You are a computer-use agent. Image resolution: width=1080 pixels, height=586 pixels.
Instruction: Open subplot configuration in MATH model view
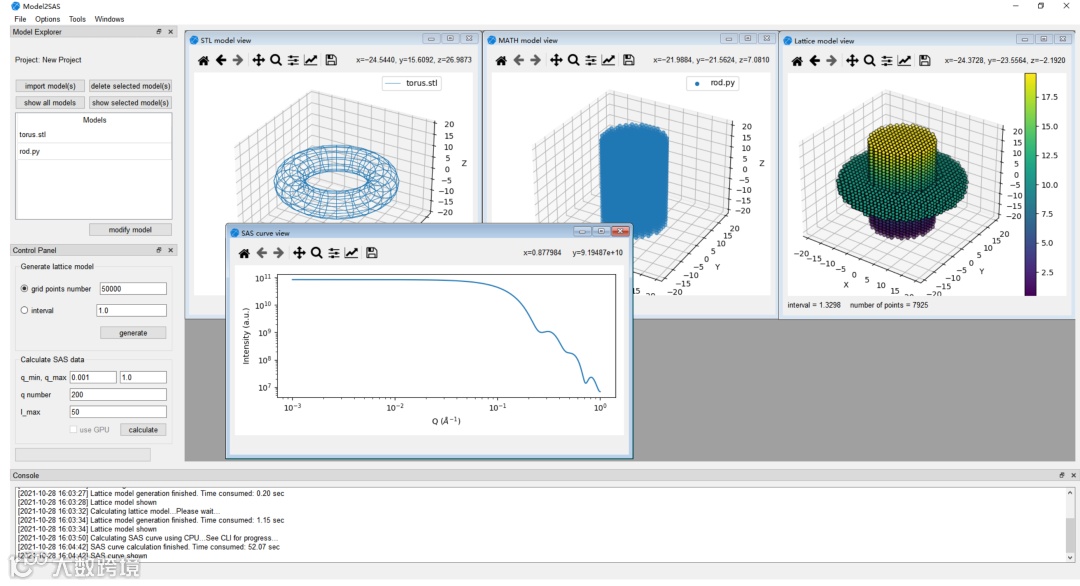[591, 61]
